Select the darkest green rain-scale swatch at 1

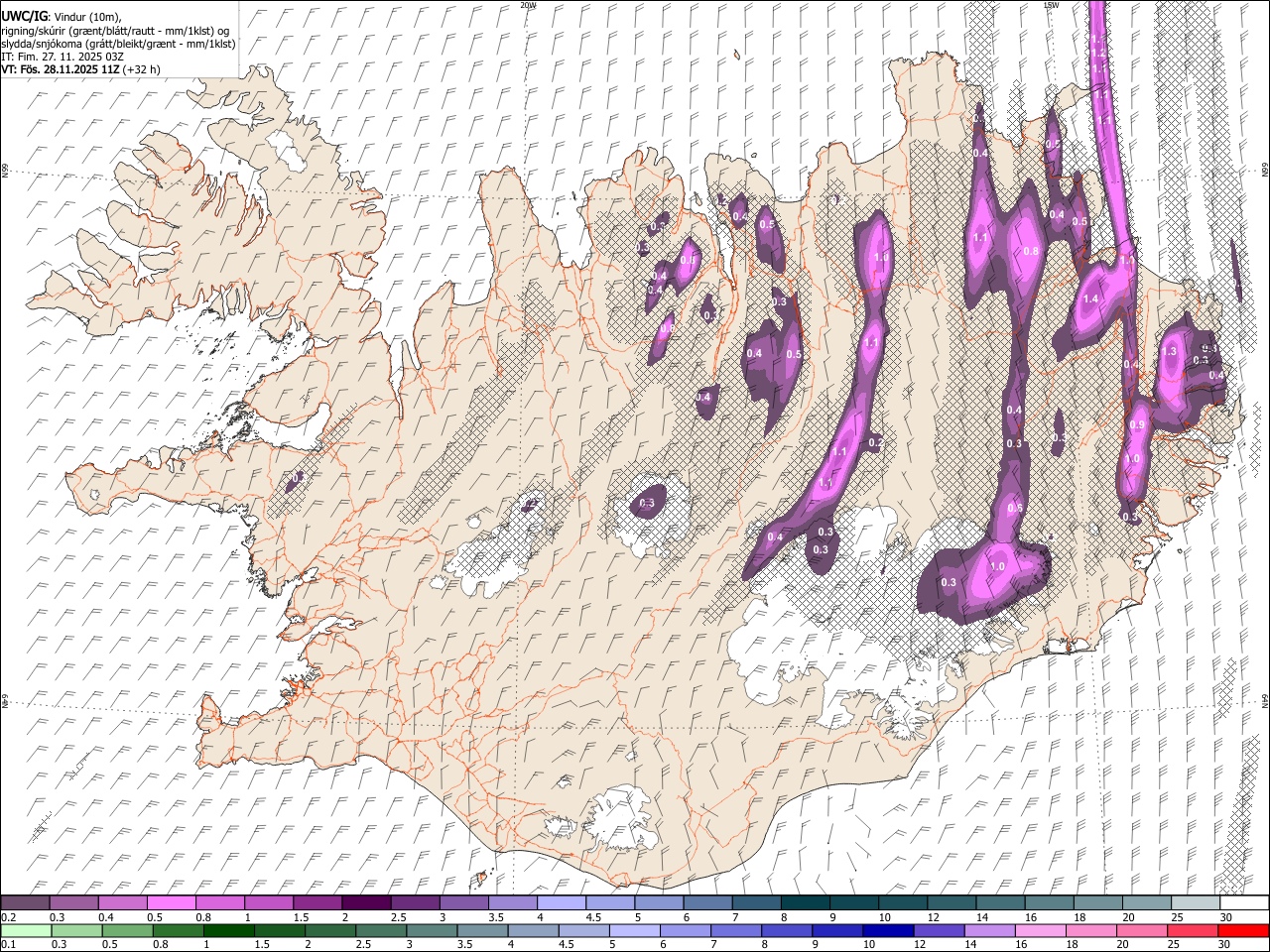click(229, 930)
